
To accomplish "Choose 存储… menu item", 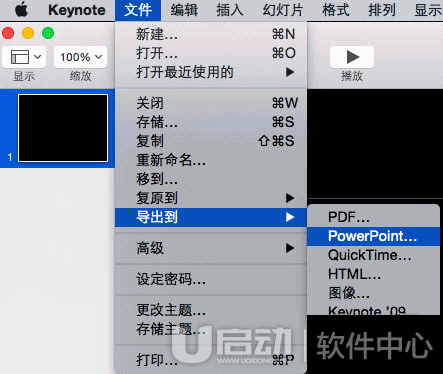I will pyautogui.click(x=211, y=122).
